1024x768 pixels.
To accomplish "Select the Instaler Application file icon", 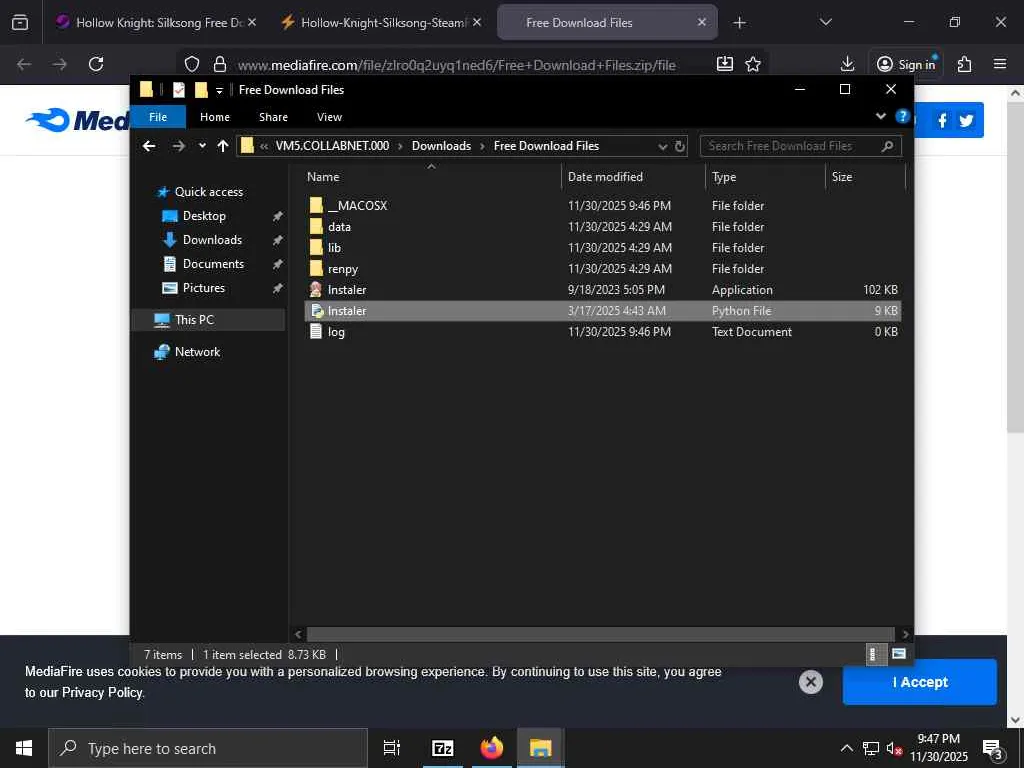I will 316,289.
